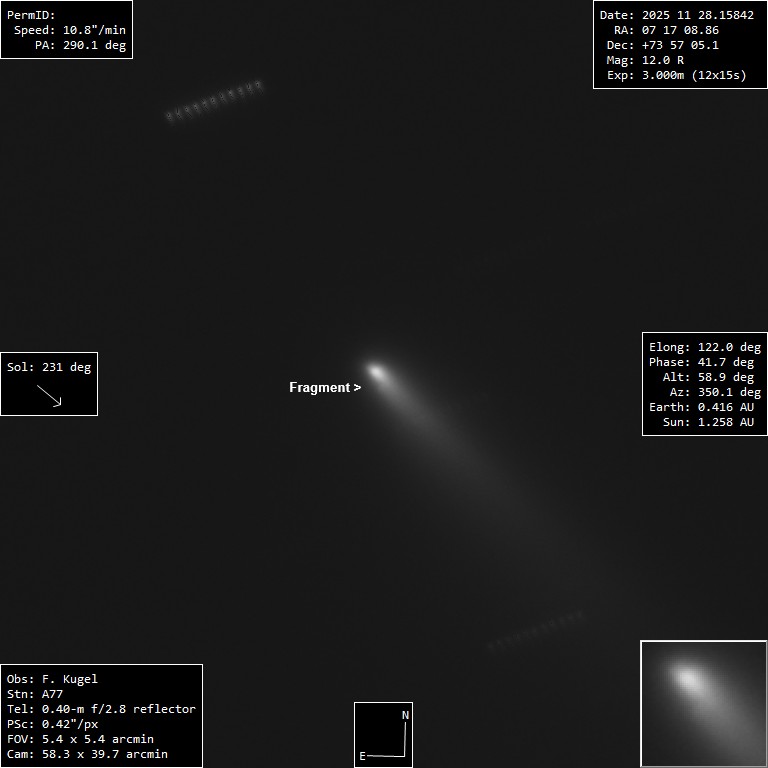768x768 pixels.
Task: Click the Fragment label text
Action: [x=319, y=388]
